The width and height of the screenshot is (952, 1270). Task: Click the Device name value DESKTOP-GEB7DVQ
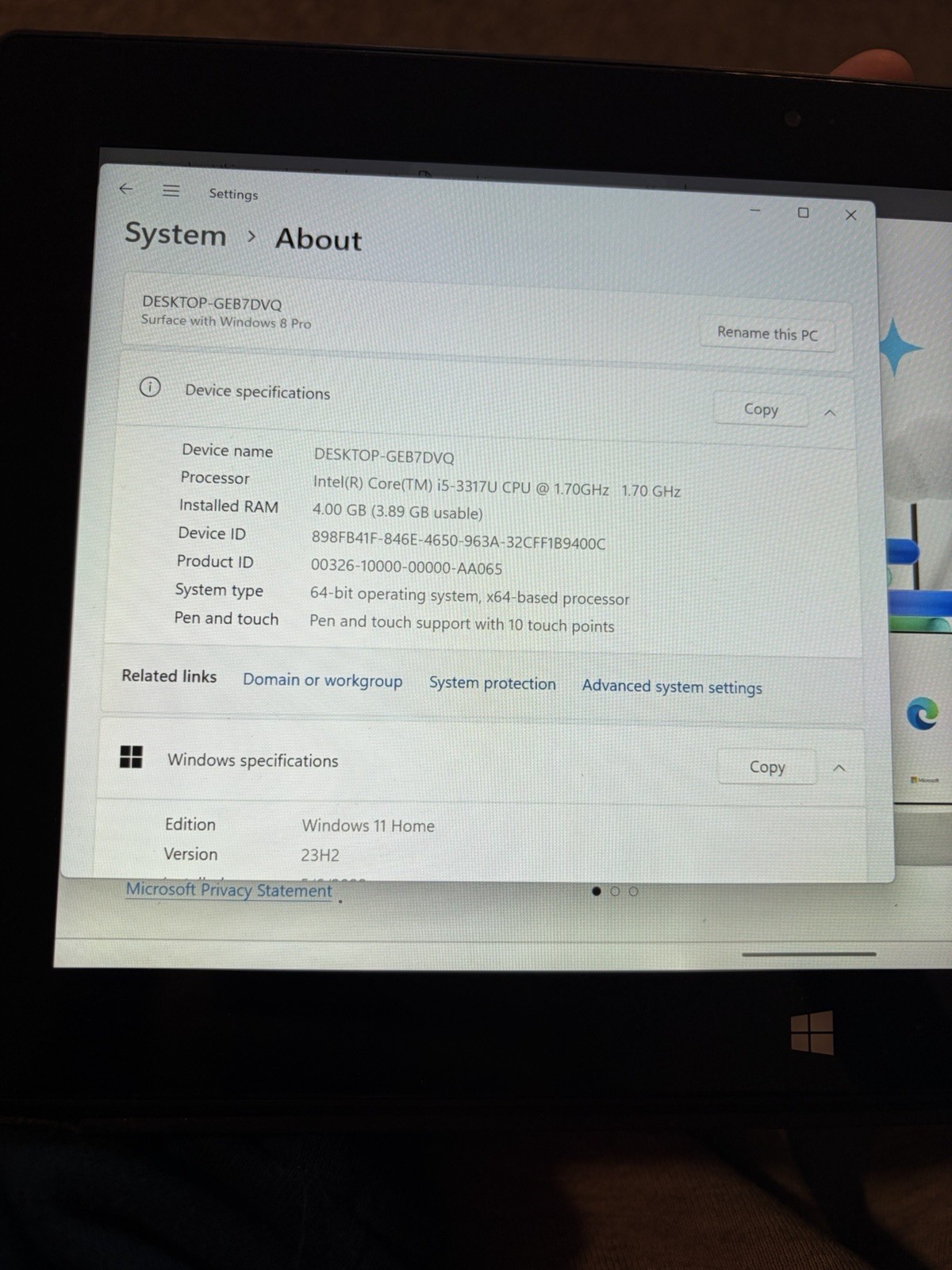pyautogui.click(x=384, y=456)
